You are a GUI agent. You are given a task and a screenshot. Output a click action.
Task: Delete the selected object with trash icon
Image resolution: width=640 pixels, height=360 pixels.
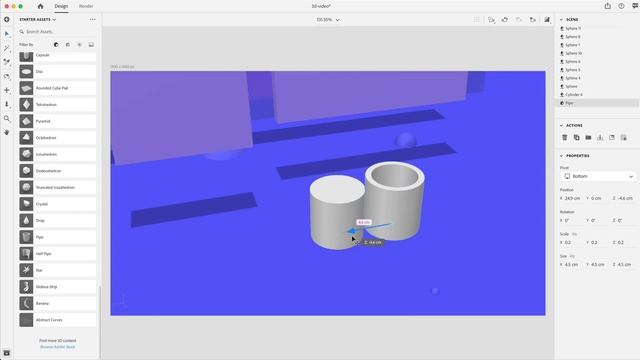click(565, 138)
